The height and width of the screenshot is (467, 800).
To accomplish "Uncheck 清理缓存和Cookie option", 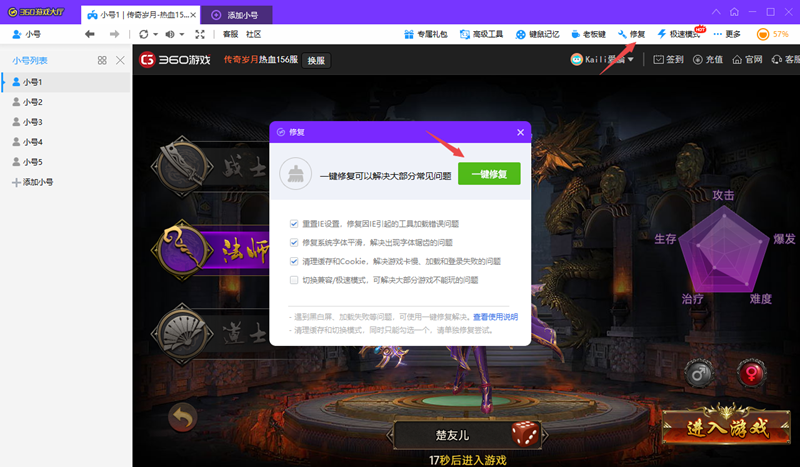I will (294, 261).
